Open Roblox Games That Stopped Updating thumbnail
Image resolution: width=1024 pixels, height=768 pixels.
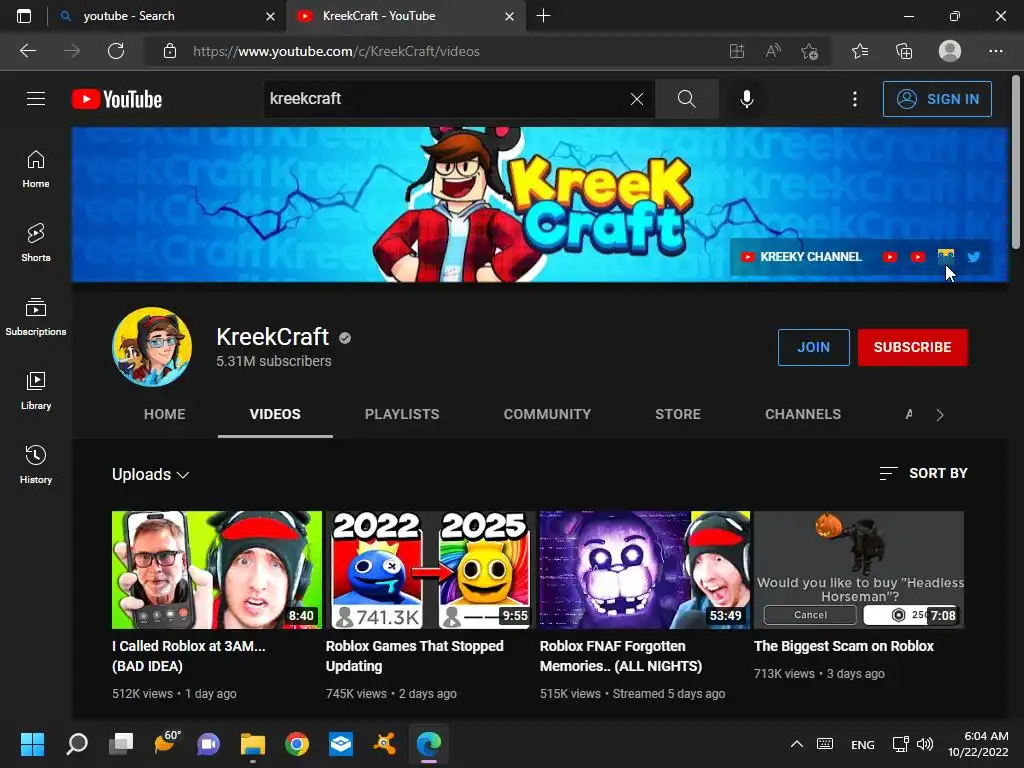[431, 569]
